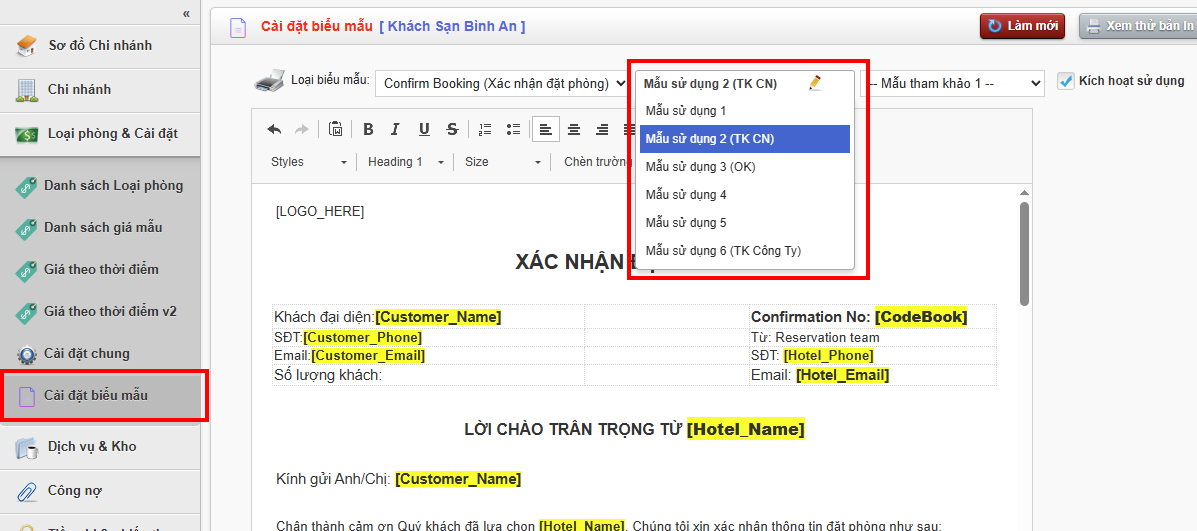The height and width of the screenshot is (531, 1197).
Task: Click the editor's vertical scrollbar
Action: click(x=1024, y=254)
